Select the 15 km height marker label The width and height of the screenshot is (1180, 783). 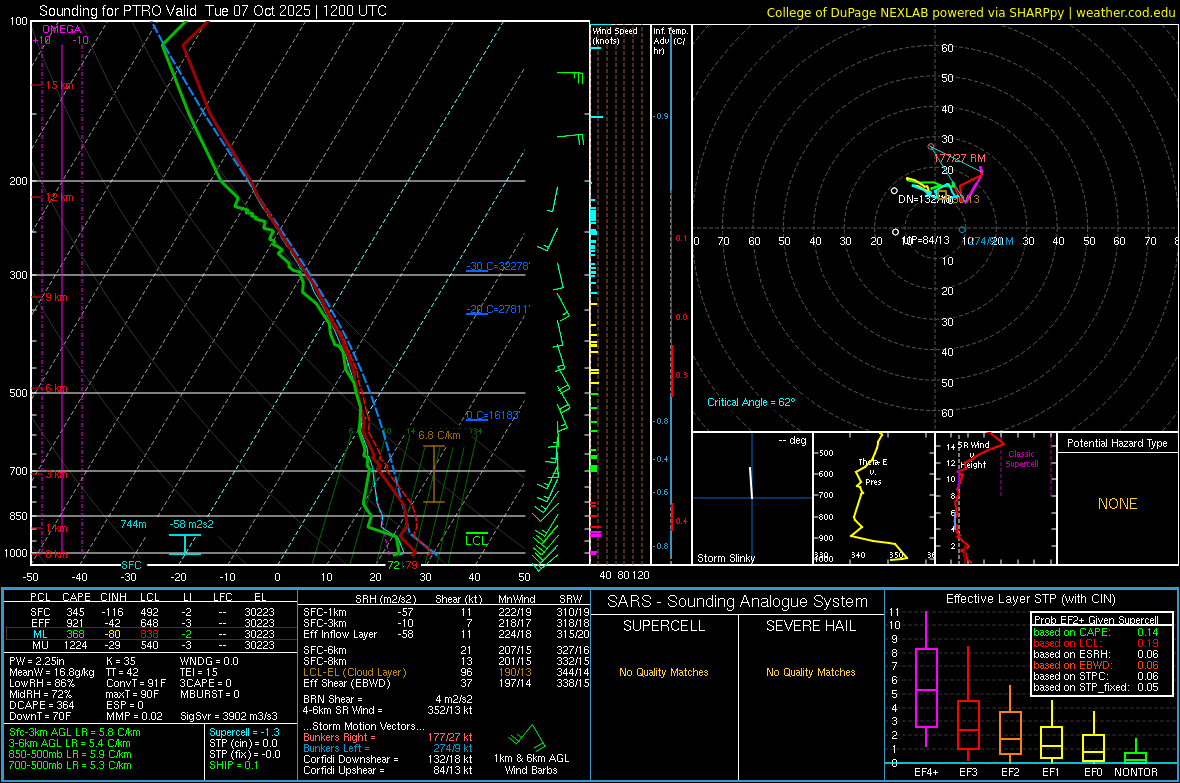click(59, 85)
